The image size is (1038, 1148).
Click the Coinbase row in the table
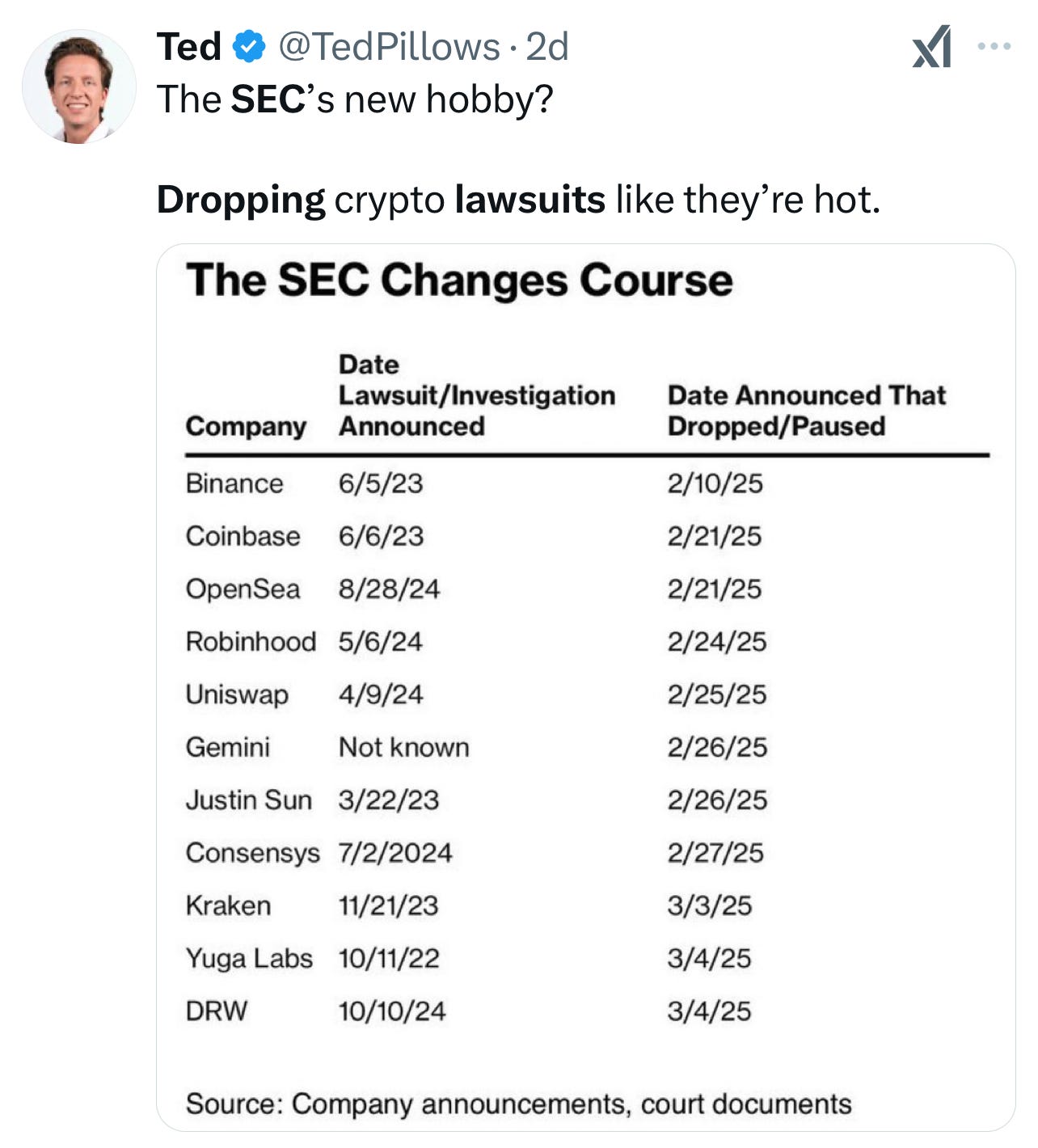[x=587, y=536]
